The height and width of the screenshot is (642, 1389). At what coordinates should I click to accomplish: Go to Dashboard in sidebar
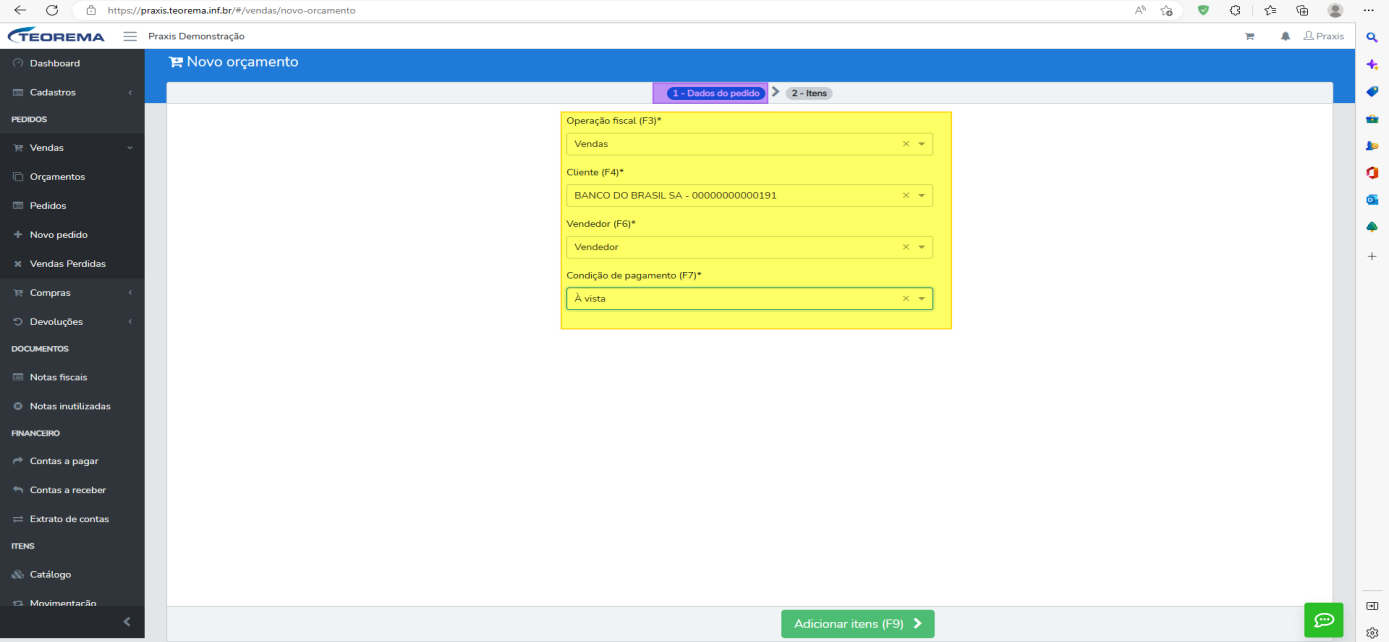(72, 63)
